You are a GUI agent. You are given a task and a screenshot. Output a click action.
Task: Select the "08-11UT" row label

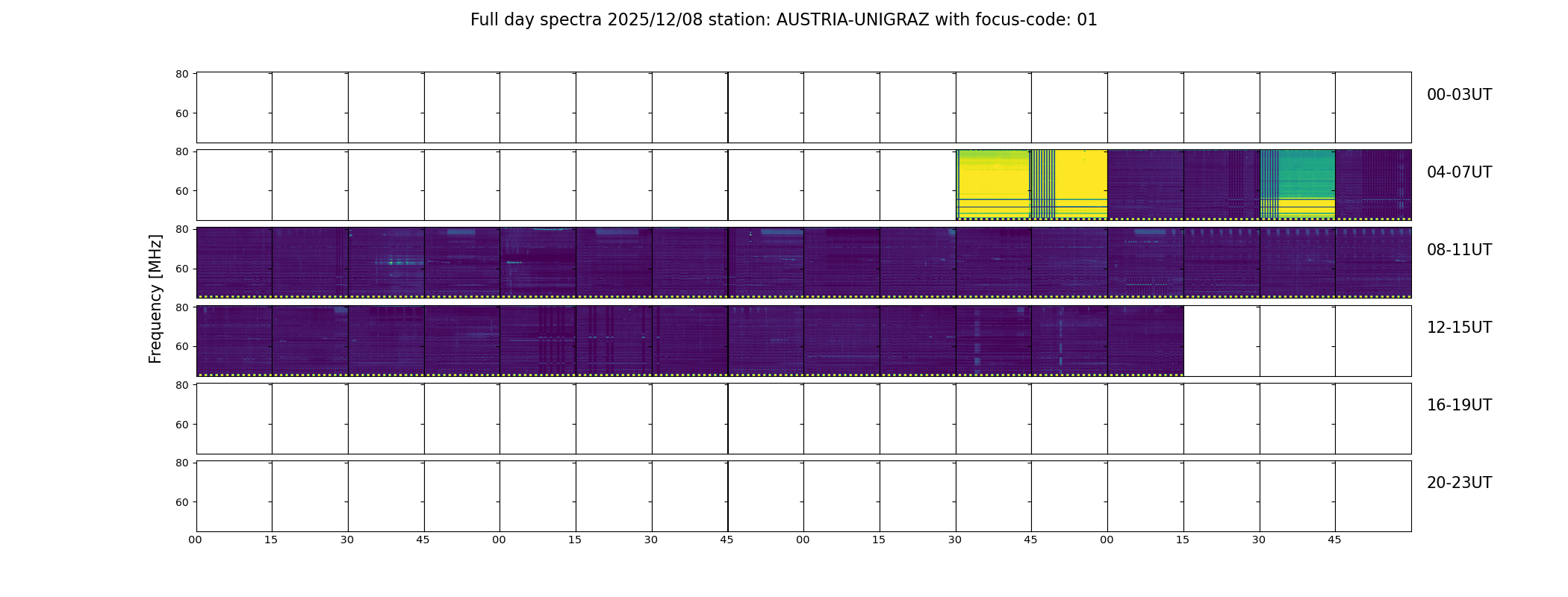[1459, 250]
